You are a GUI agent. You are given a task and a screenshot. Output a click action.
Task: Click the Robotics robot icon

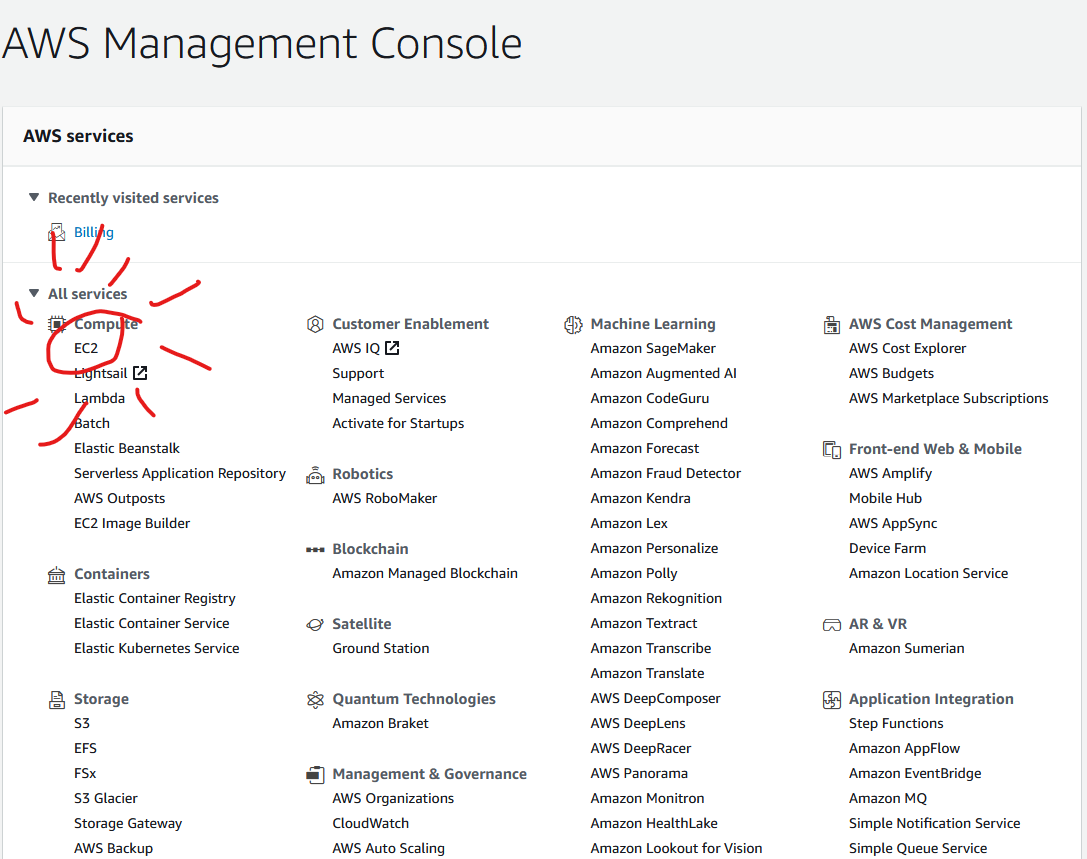315,474
